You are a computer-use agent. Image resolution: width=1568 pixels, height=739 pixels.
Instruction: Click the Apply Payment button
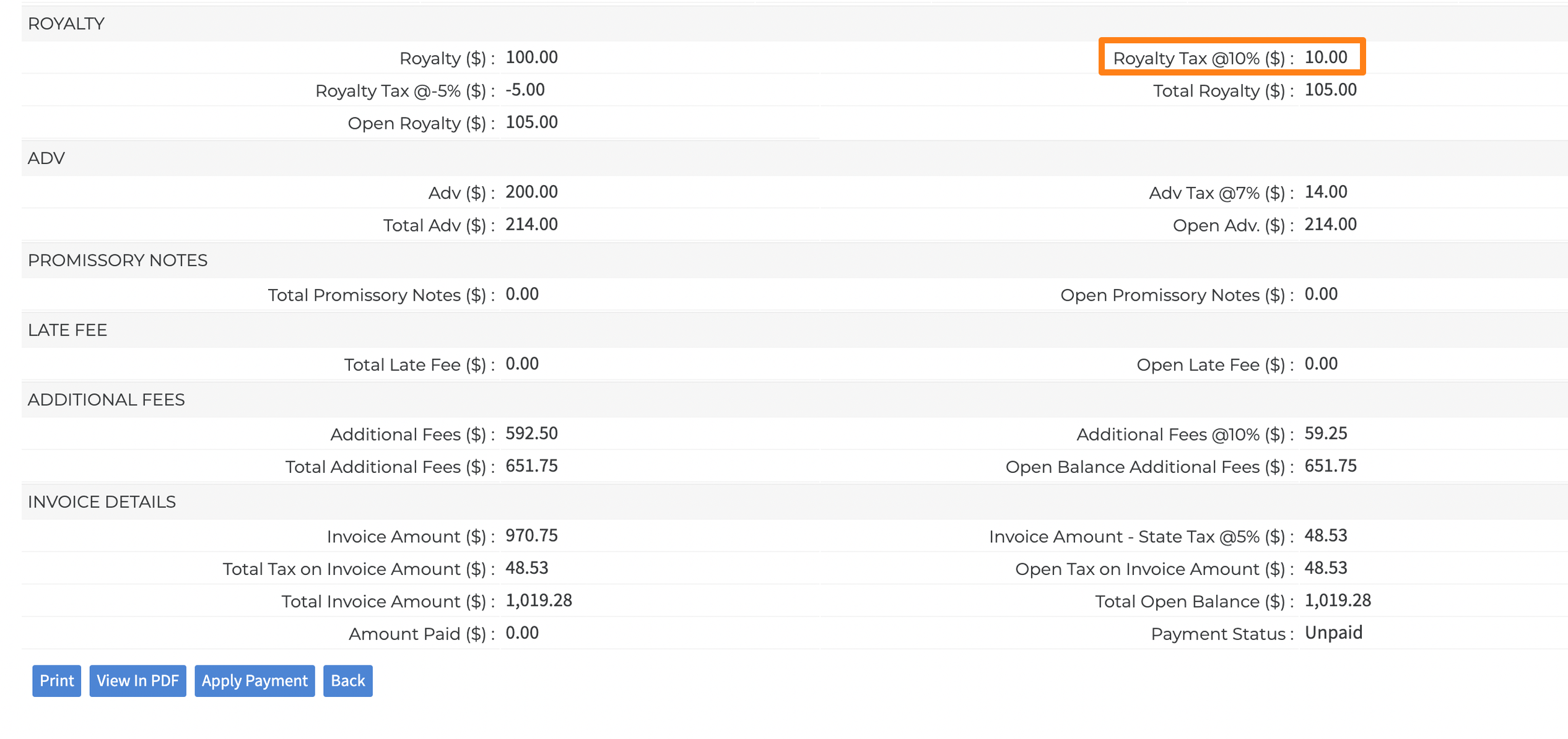click(x=255, y=680)
